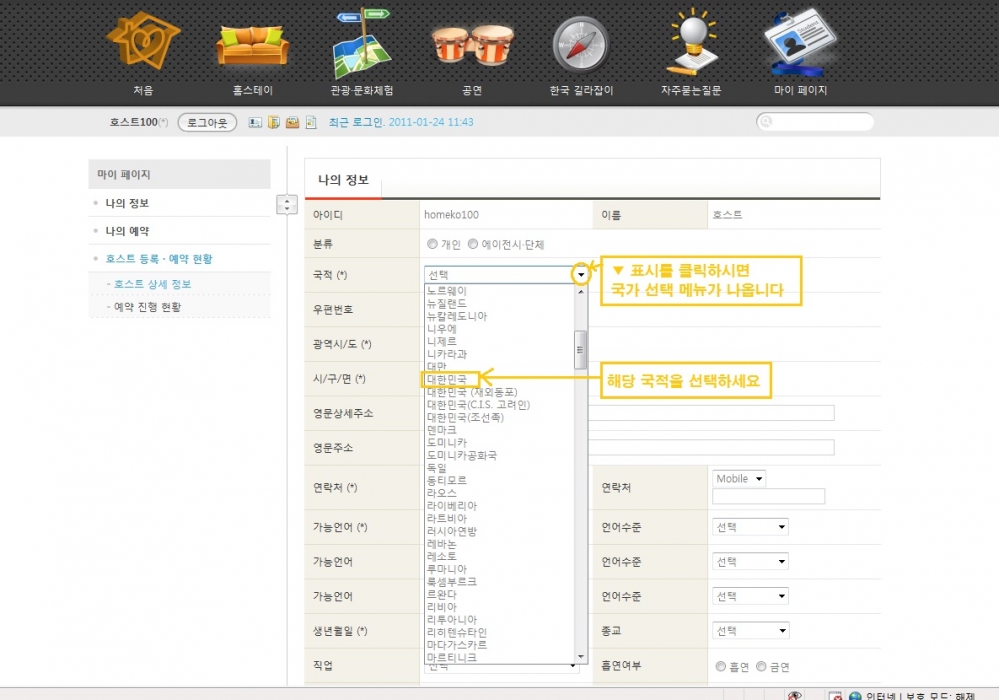Click the search magnifier icon in search box
This screenshot has width=999, height=700.
click(766, 122)
